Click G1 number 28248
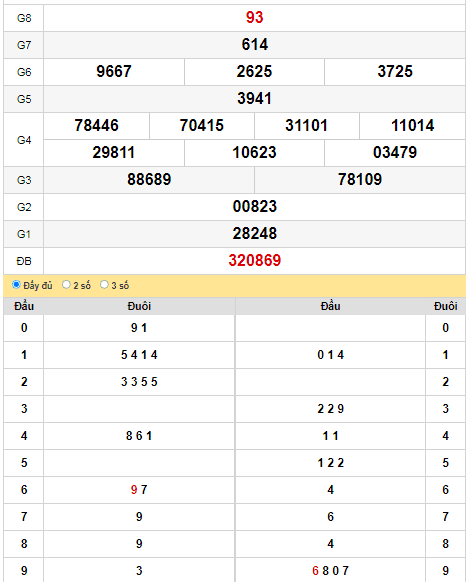The height and width of the screenshot is (582, 468). [x=255, y=233]
